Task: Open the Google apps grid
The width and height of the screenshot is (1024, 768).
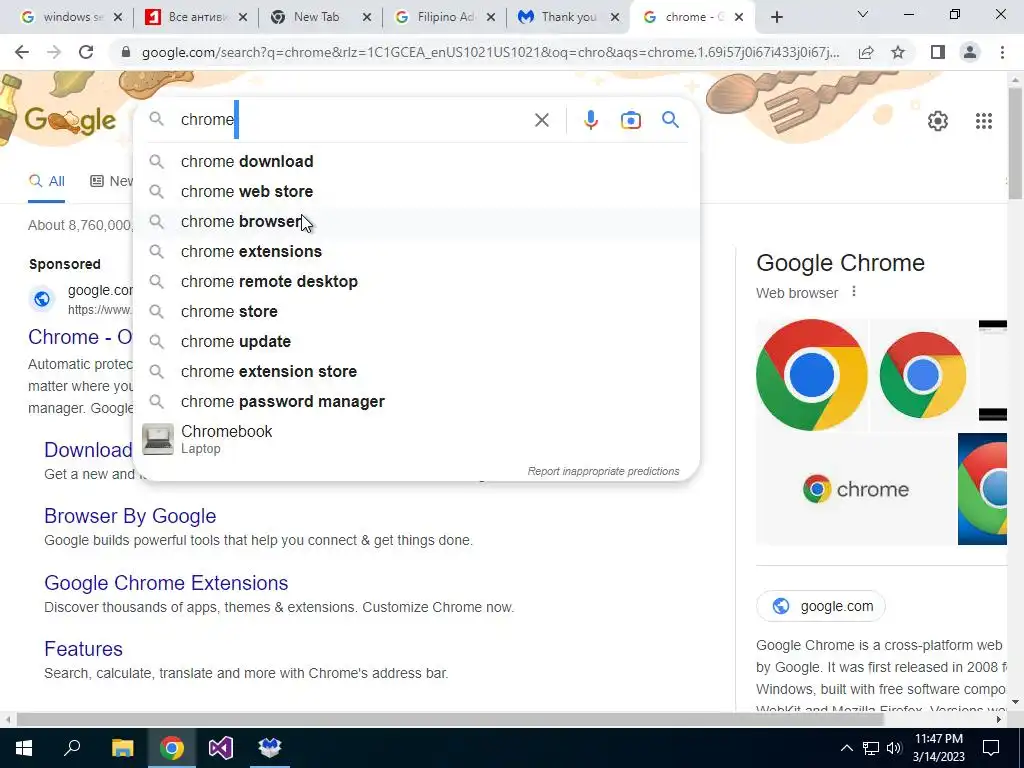Action: click(984, 121)
